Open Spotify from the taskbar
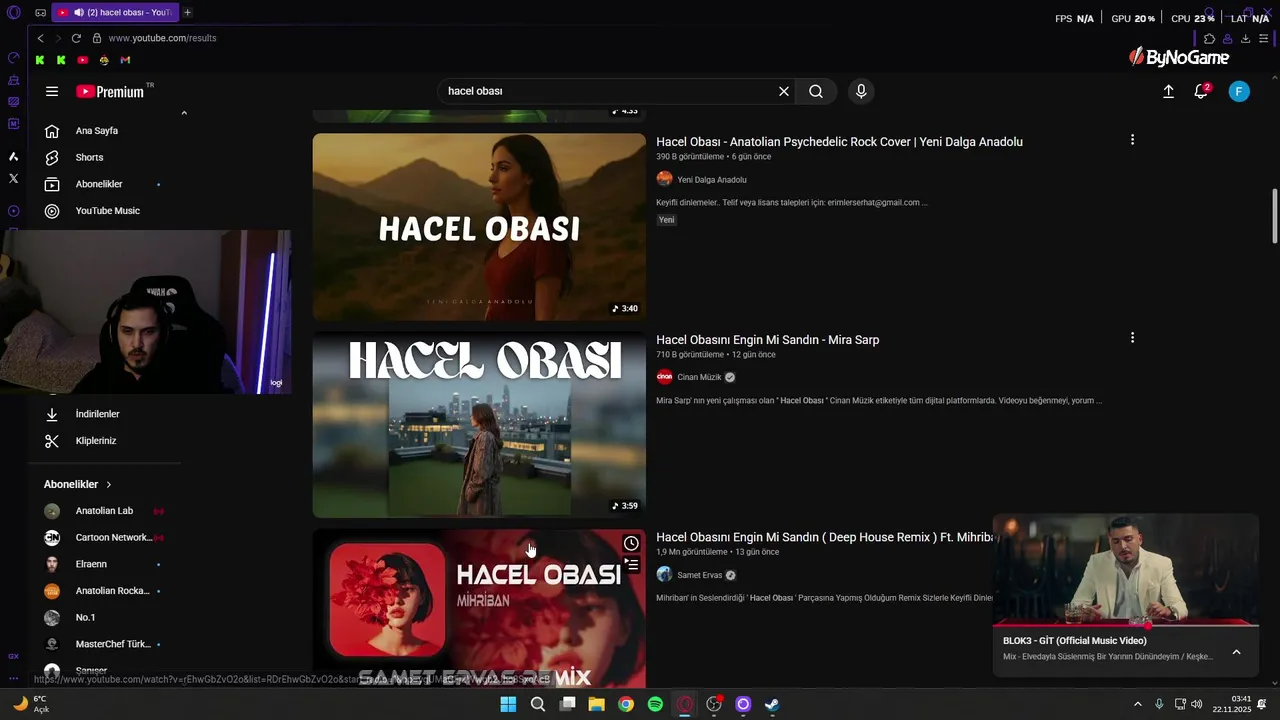The height and width of the screenshot is (720, 1280). [655, 704]
